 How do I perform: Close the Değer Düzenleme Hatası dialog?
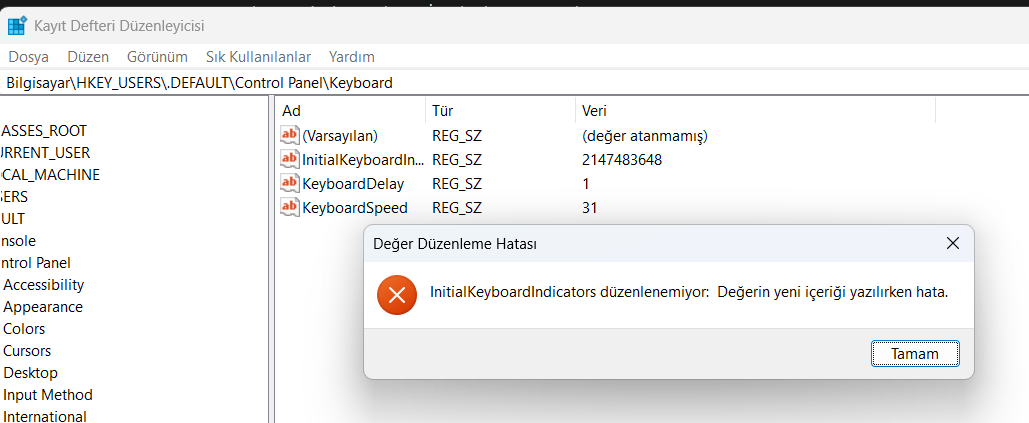coord(953,243)
